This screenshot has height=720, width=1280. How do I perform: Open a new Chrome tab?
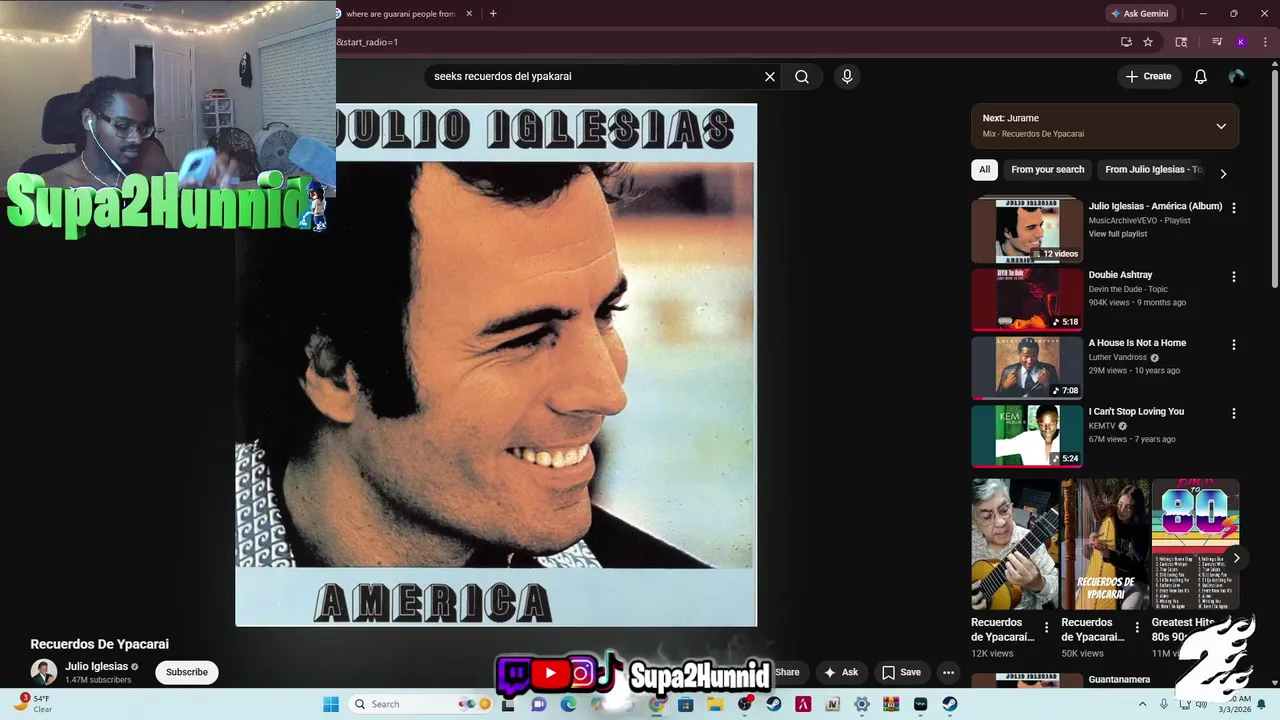493,14
